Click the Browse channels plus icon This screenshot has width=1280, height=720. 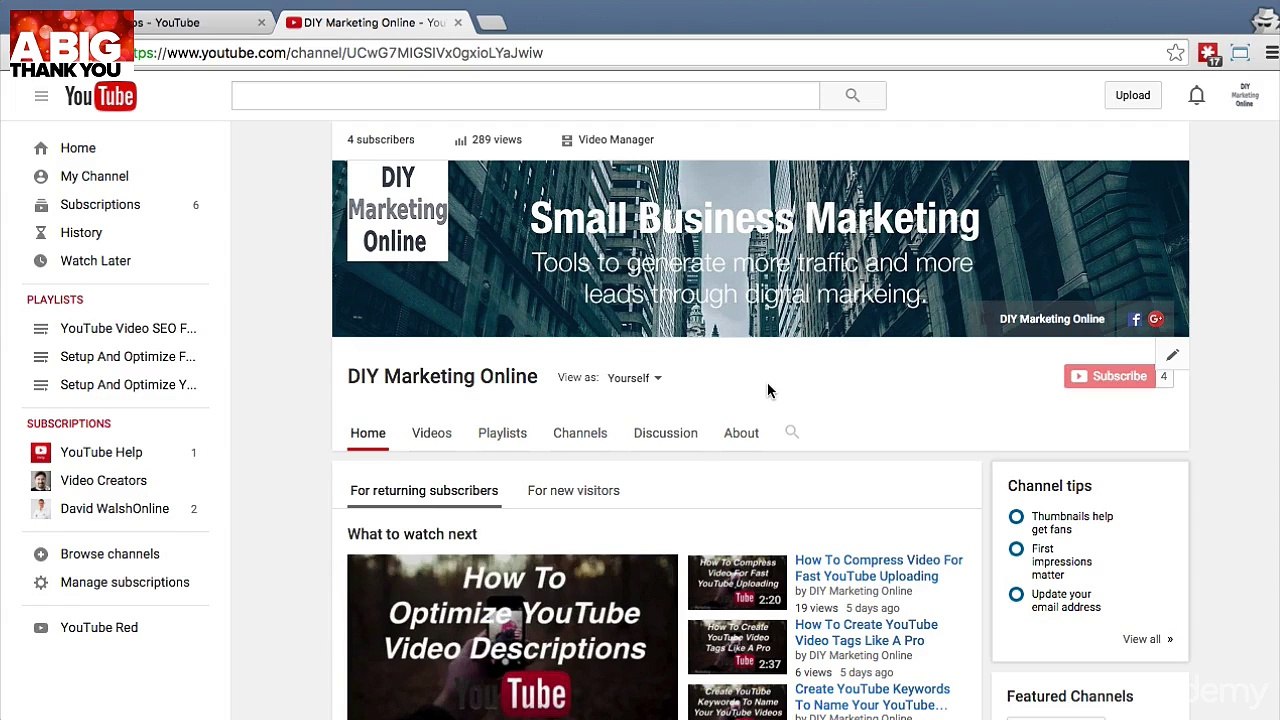tap(41, 554)
